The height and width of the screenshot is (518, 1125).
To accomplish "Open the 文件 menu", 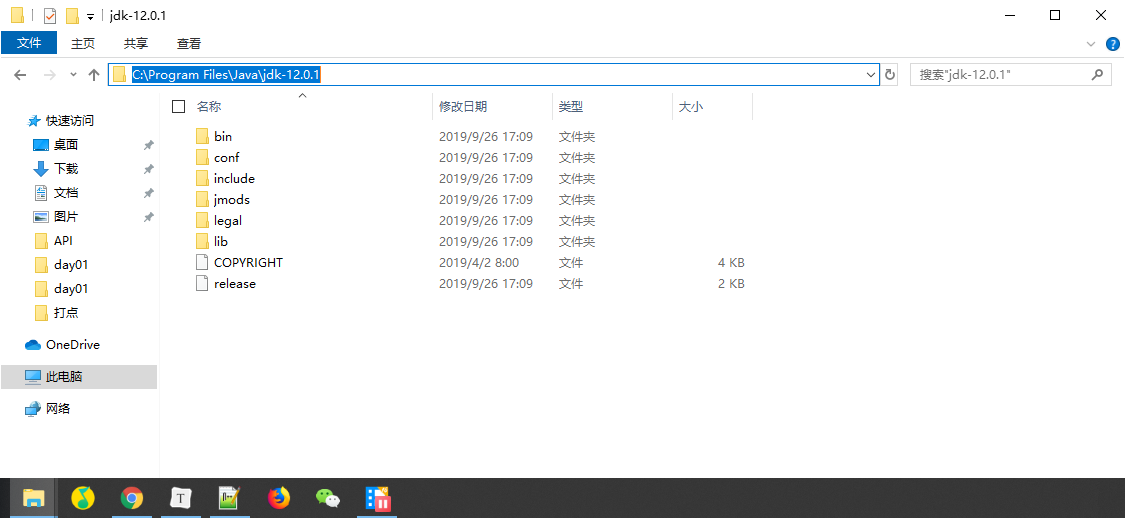I will (x=29, y=43).
